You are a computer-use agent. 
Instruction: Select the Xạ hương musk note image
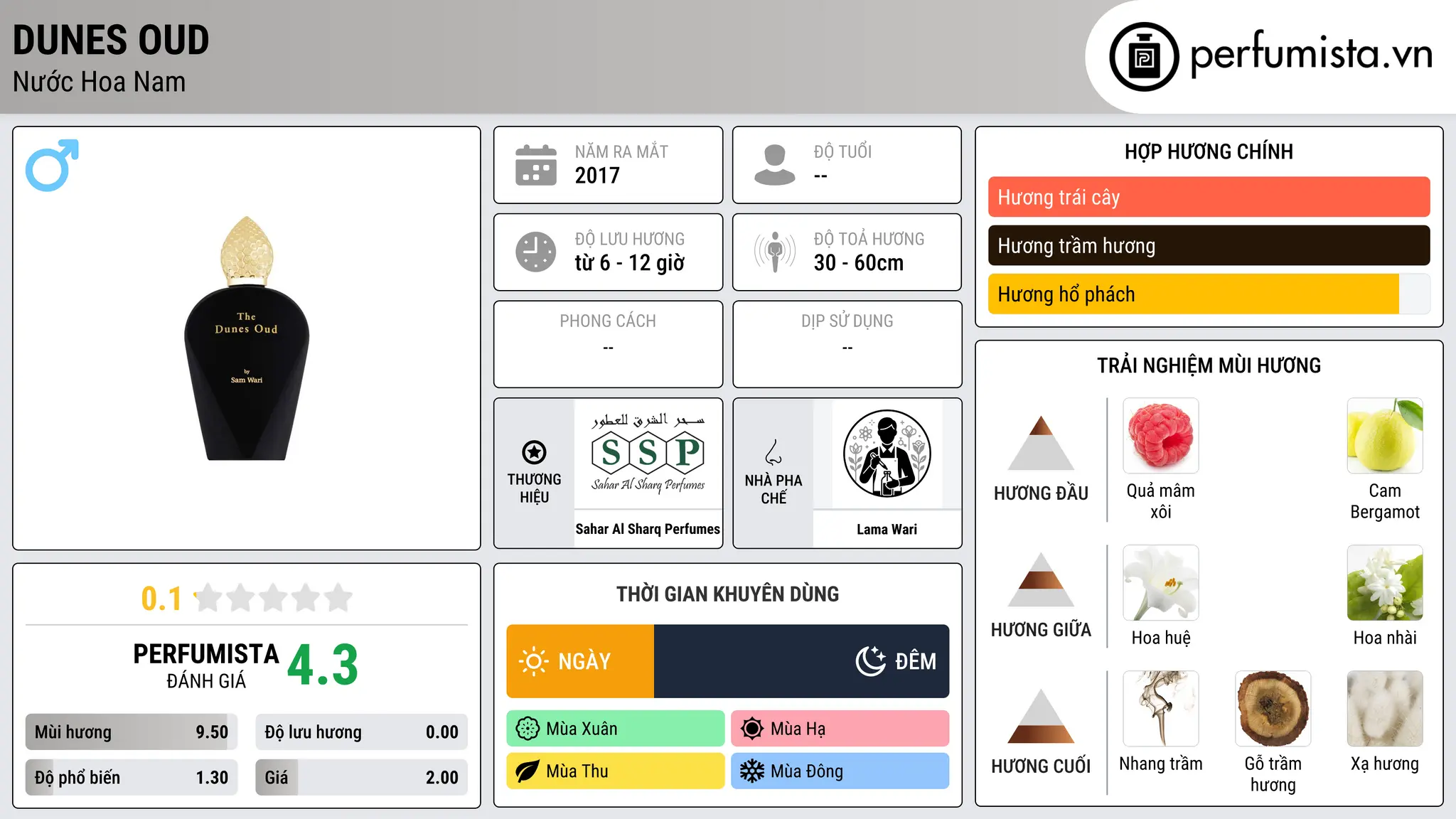pyautogui.click(x=1385, y=709)
